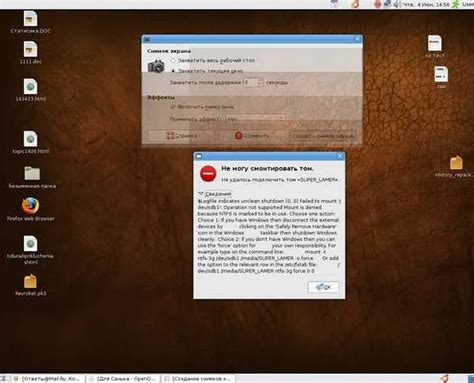Switch to the Ответы@Mail.Ru taskbar window
The height and width of the screenshot is (383, 474).
pos(47,379)
